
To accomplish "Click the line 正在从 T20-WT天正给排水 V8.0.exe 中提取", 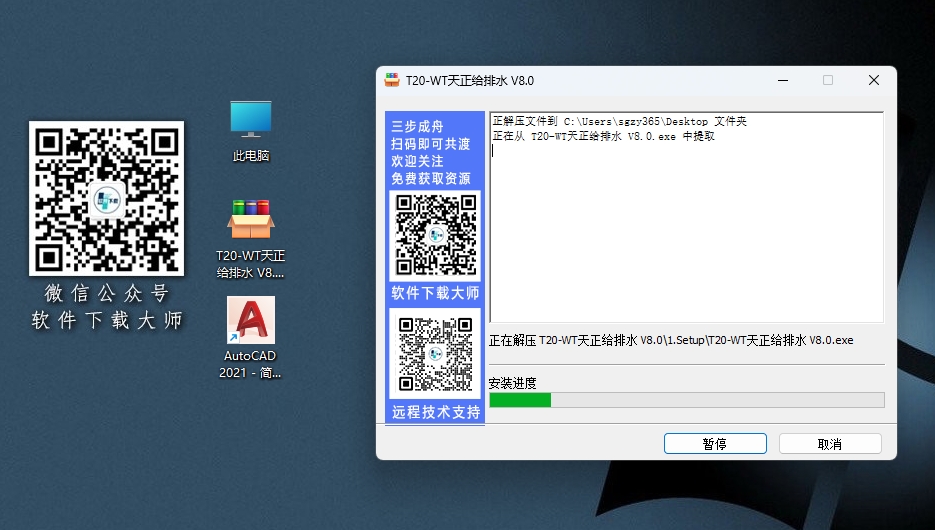I will [x=603, y=137].
